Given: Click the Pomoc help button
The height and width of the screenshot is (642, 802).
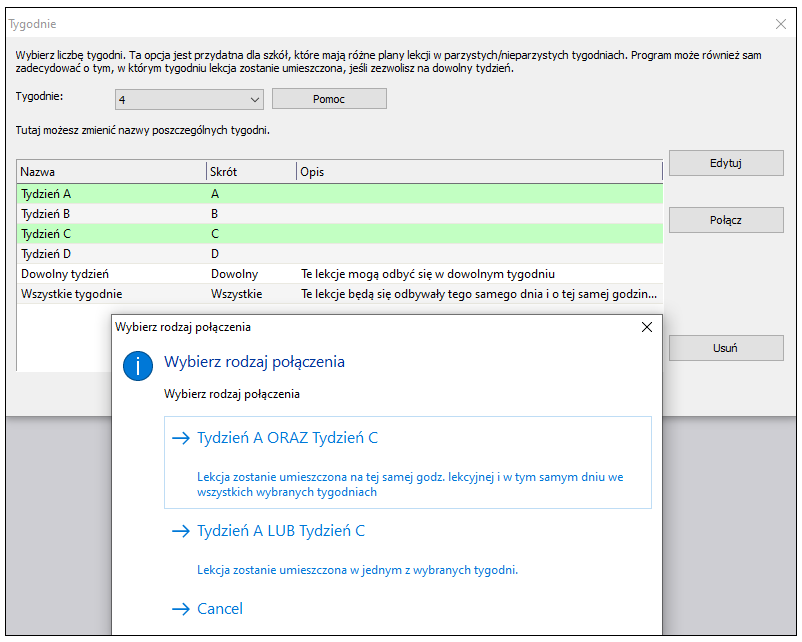Looking at the screenshot, I should 329,99.
